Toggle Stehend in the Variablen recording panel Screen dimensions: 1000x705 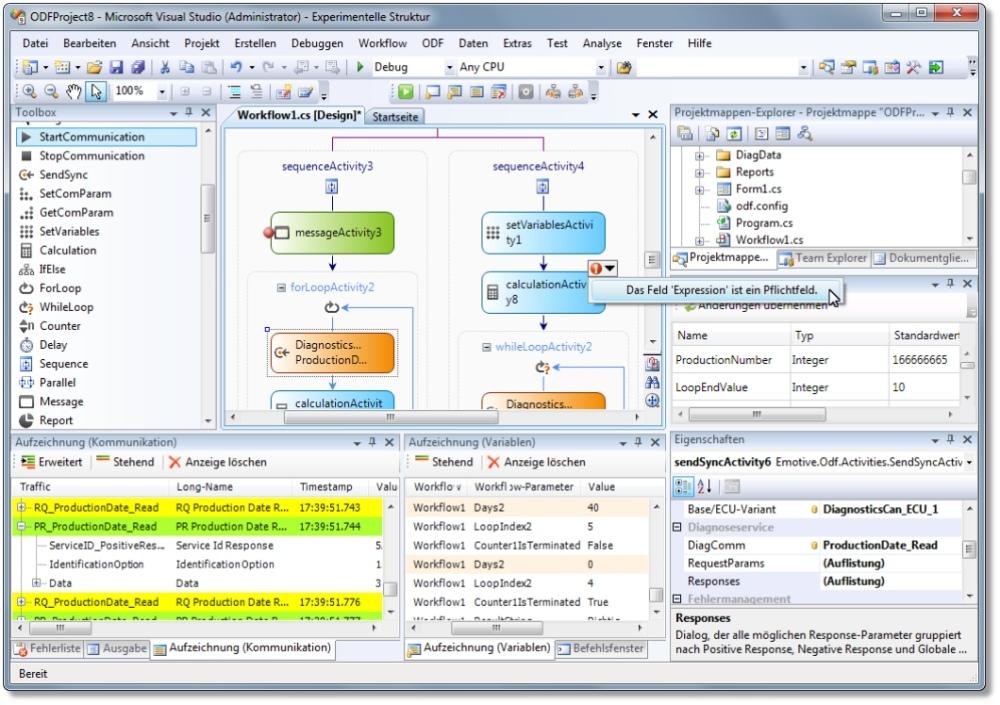tap(444, 463)
